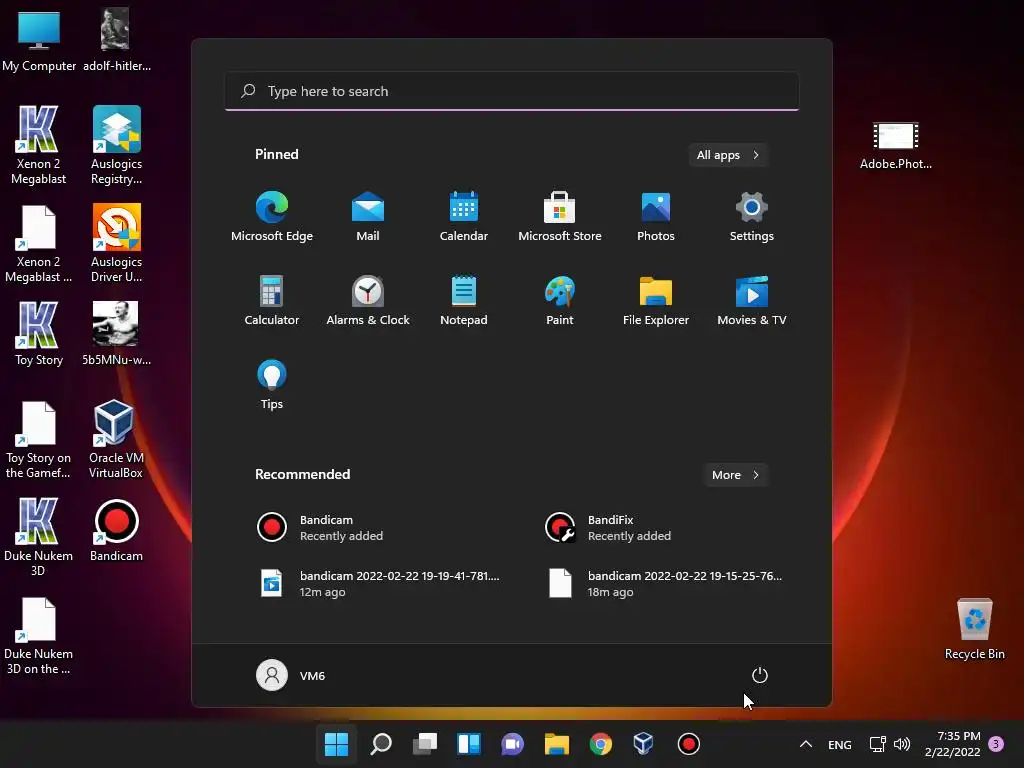
Task: Open Microsoft Store
Action: (560, 216)
